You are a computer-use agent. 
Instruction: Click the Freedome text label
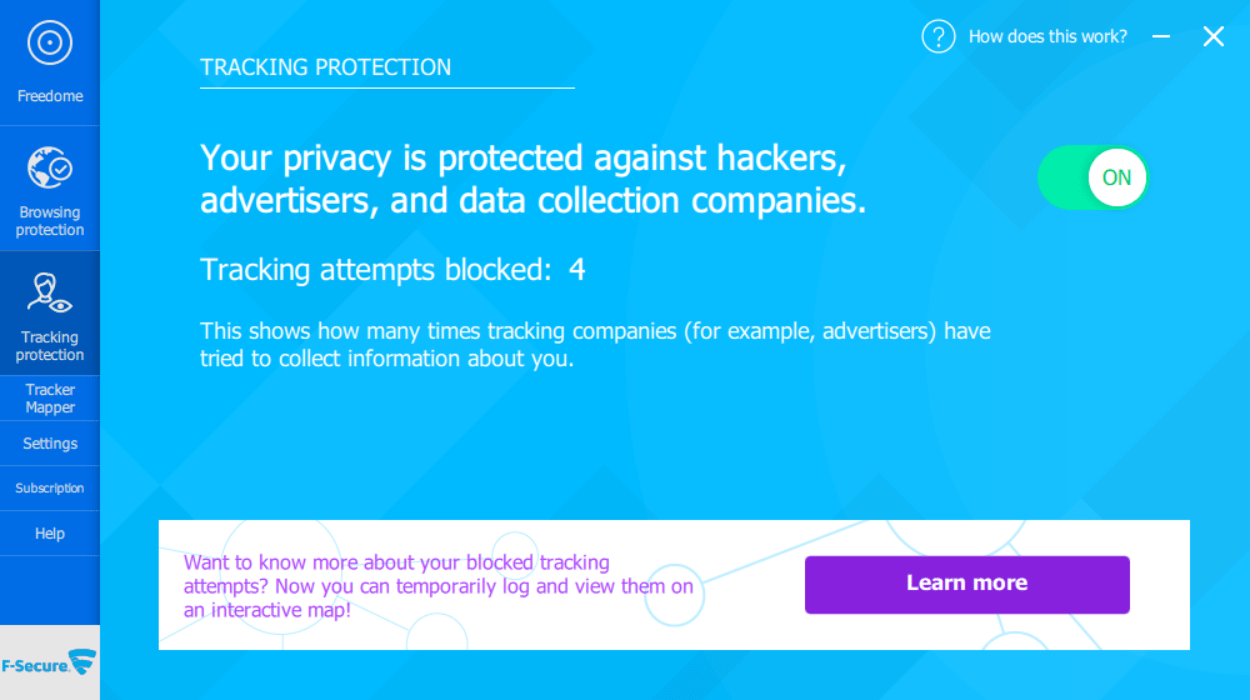point(50,96)
